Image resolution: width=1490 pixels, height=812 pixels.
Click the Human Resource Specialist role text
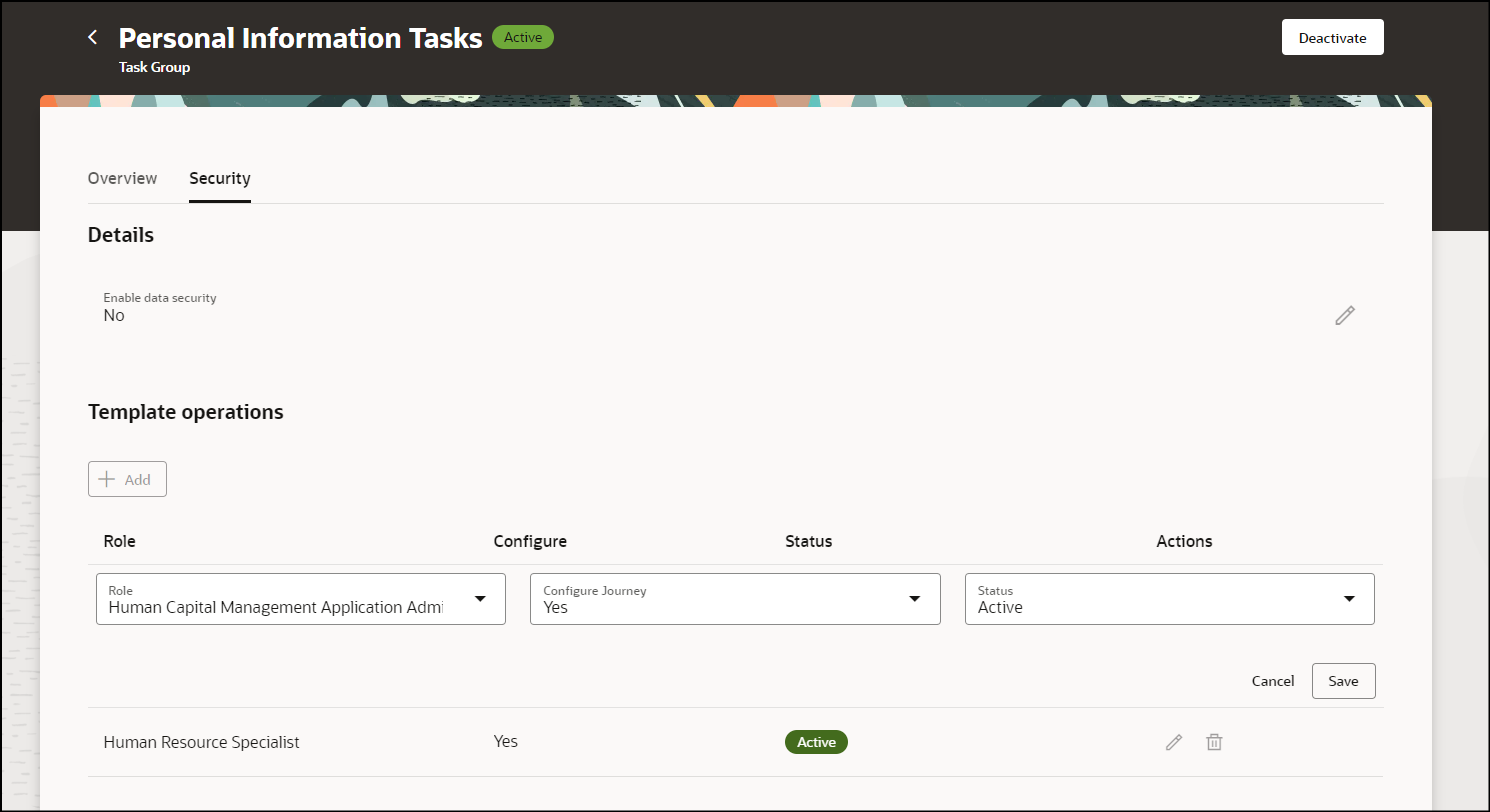pos(202,742)
